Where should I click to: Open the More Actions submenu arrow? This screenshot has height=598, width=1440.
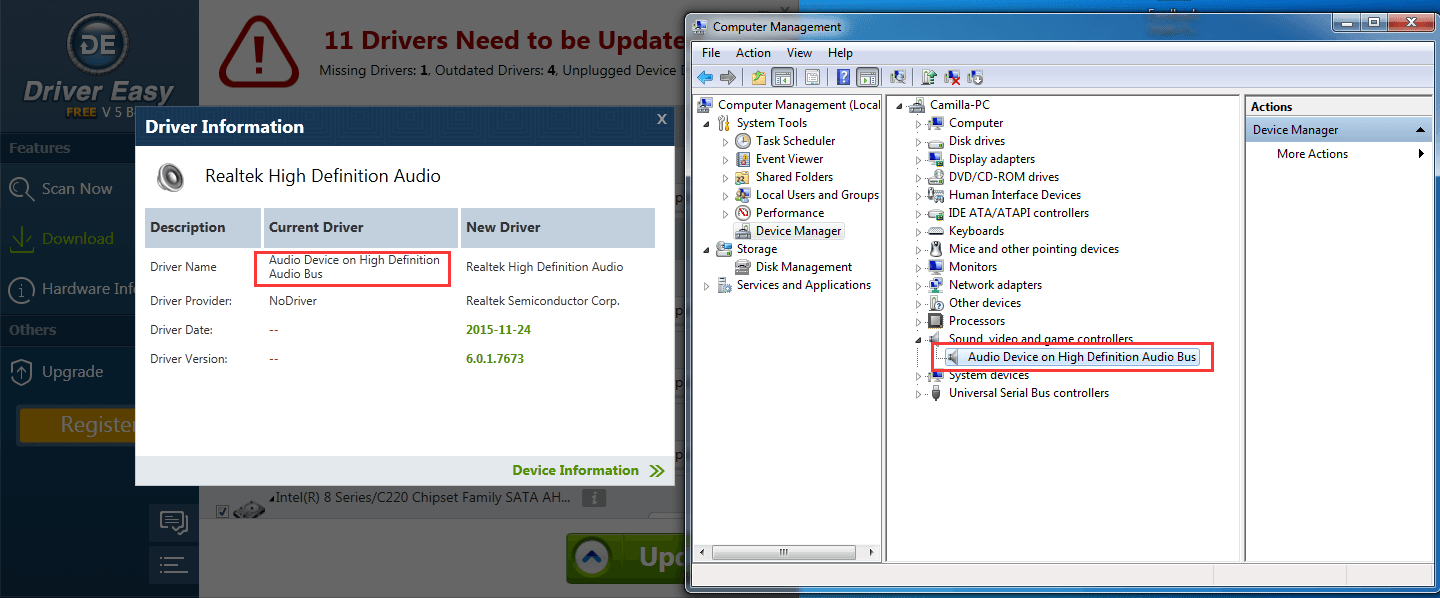pyautogui.click(x=1421, y=154)
